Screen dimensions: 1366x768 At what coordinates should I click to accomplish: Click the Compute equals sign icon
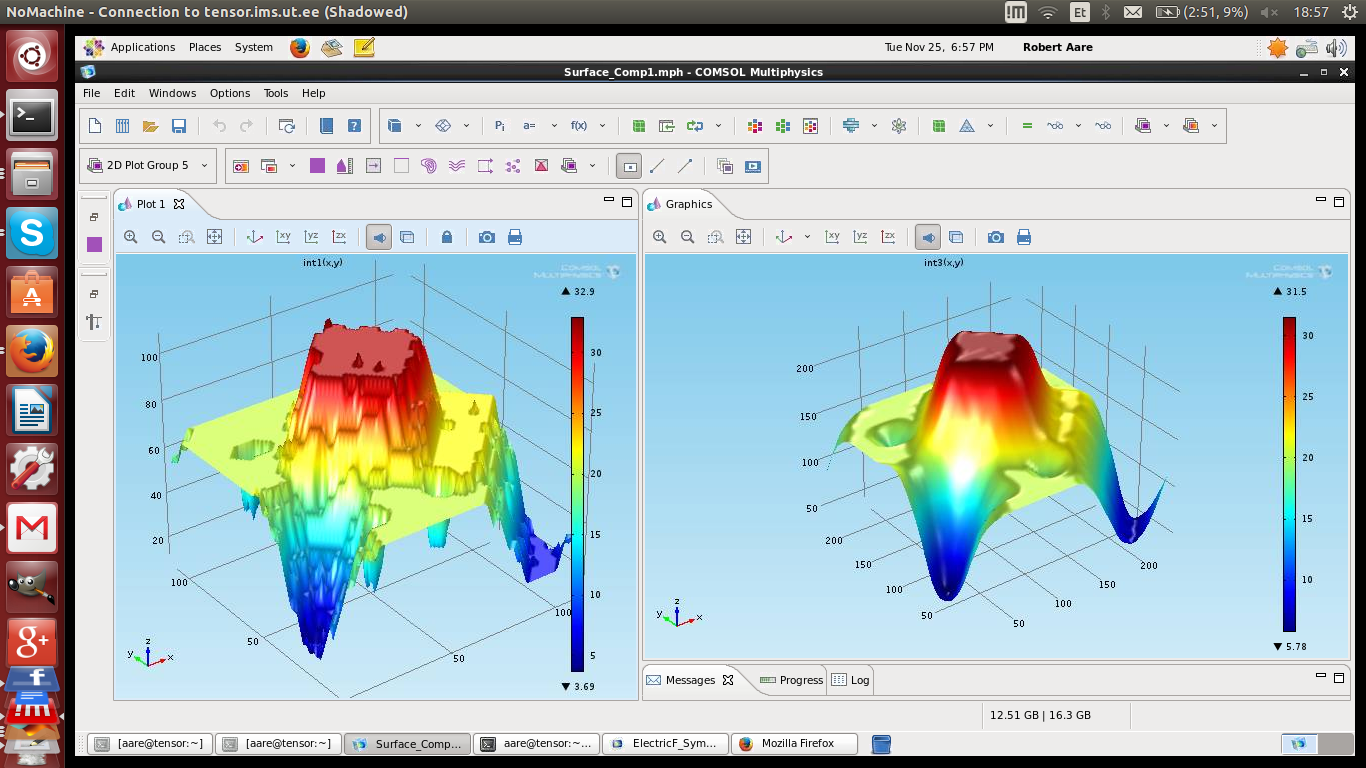(x=1026, y=126)
